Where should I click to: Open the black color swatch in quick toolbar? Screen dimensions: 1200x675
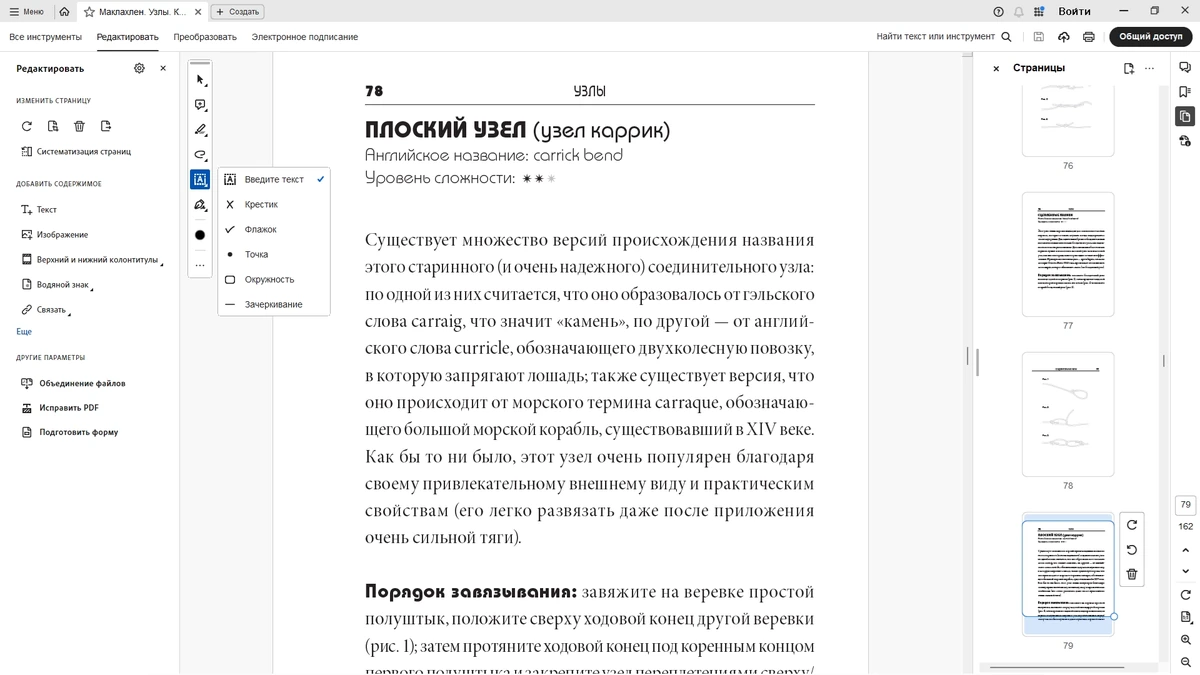(x=200, y=235)
